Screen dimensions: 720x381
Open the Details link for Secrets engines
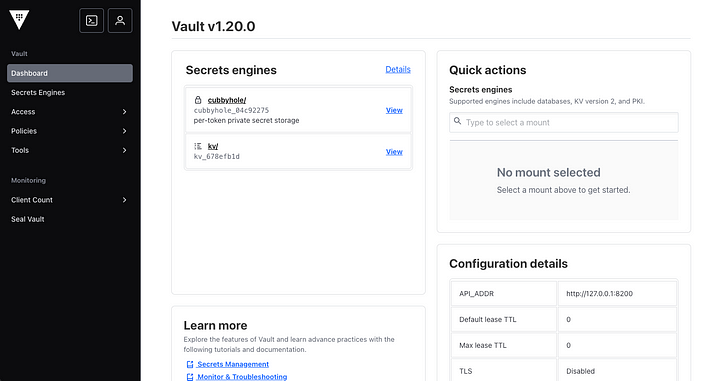pos(398,69)
